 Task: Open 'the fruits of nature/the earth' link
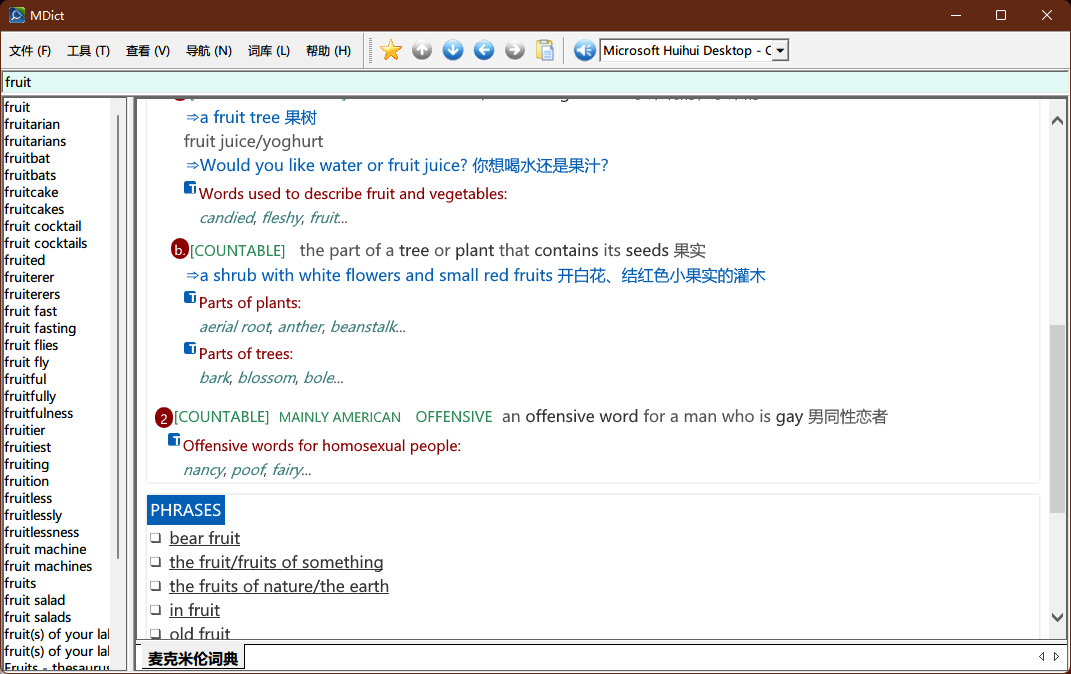279,586
